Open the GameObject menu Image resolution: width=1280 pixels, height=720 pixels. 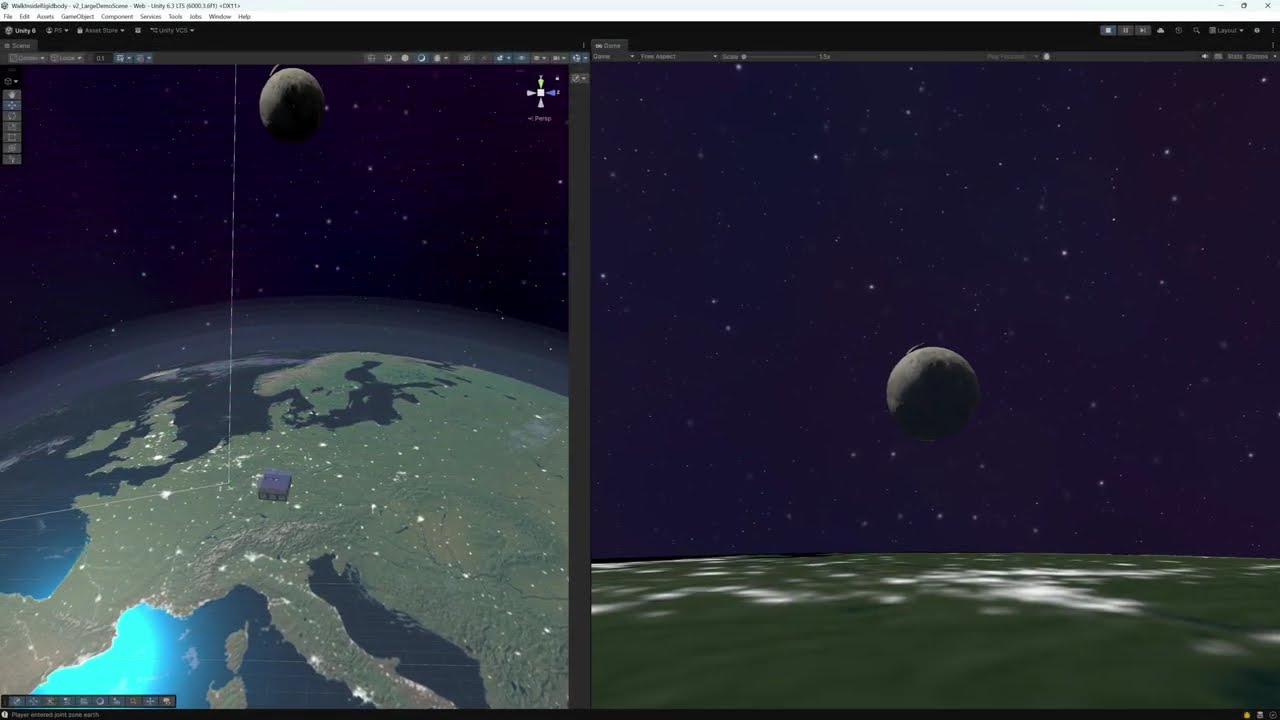pos(78,17)
